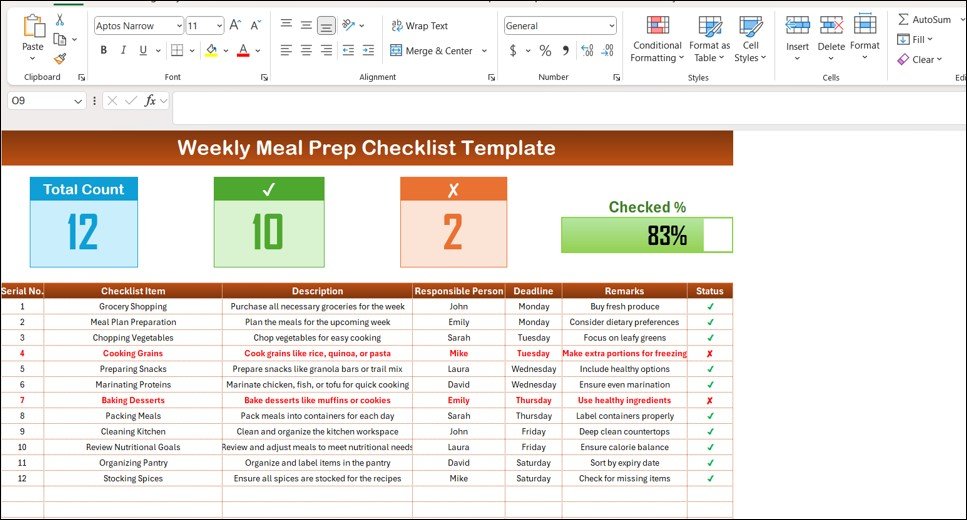Open Clipboard pane dialog launcher
This screenshot has width=967, height=520.
click(81, 78)
